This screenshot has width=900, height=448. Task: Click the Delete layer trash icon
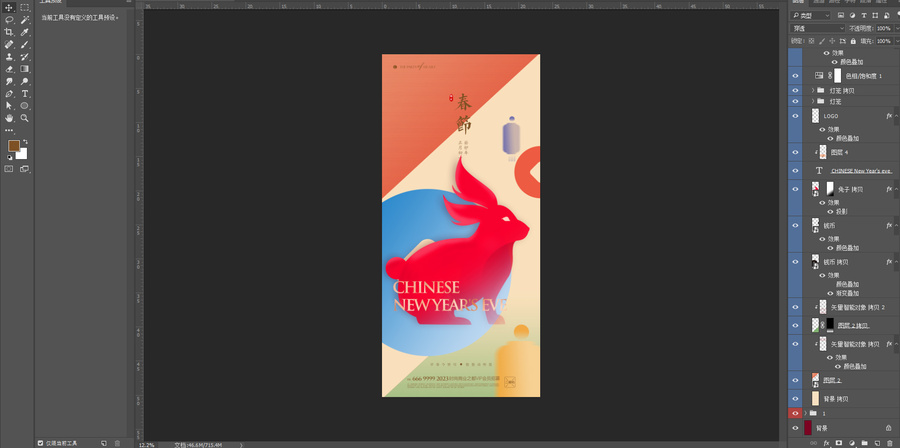click(x=889, y=443)
